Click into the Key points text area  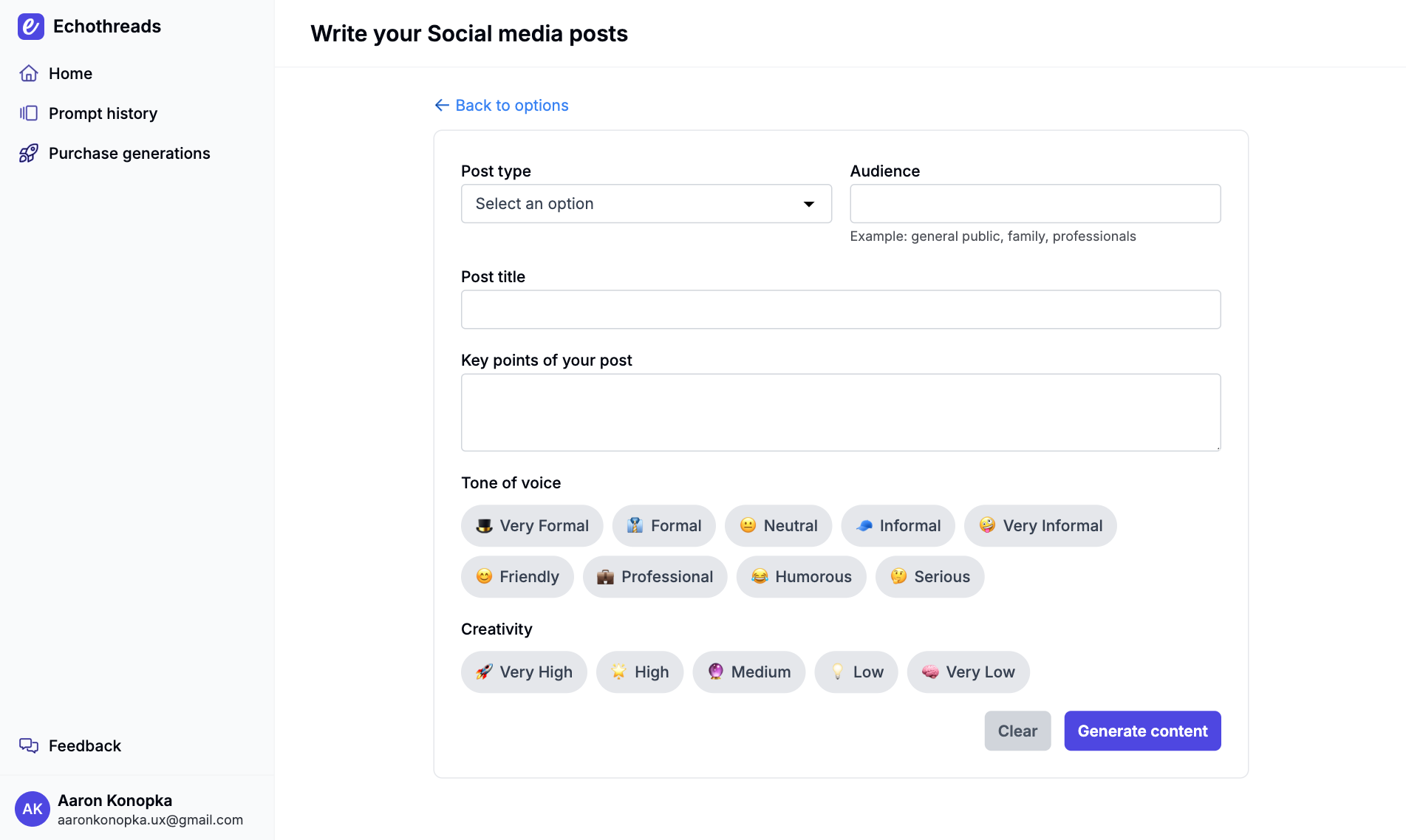point(841,412)
